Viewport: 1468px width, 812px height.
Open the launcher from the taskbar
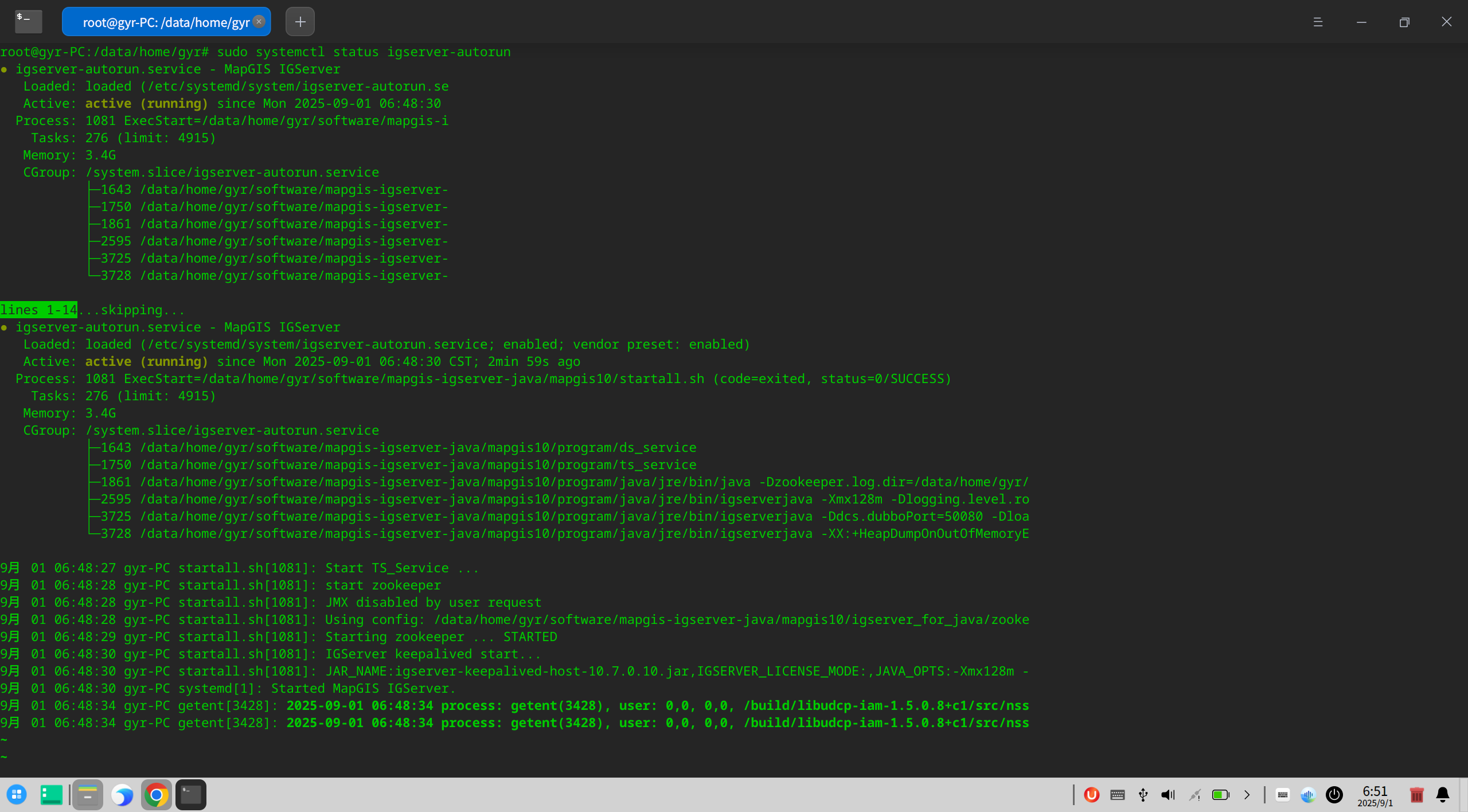pos(17,794)
